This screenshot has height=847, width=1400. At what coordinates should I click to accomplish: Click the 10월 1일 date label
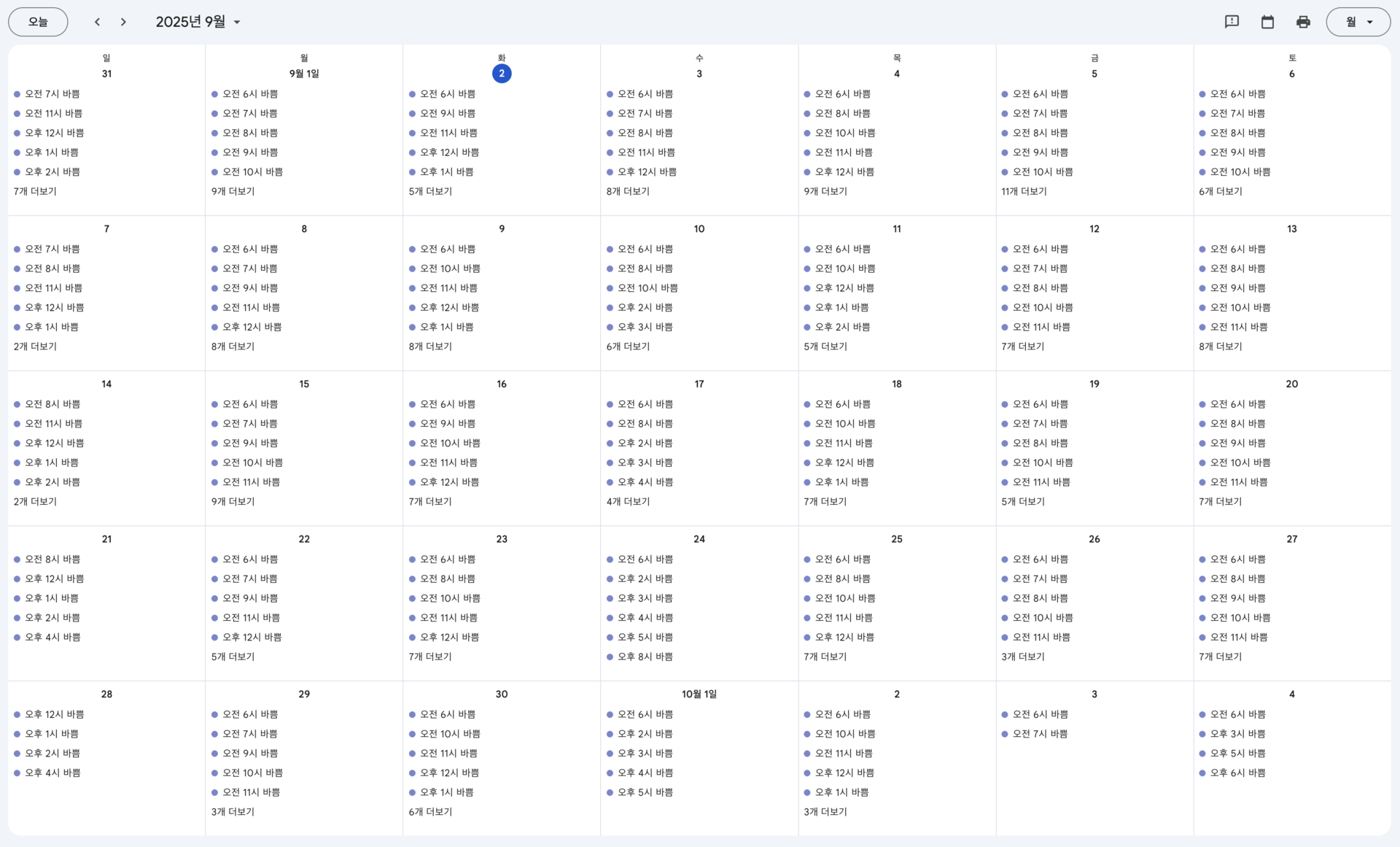699,694
